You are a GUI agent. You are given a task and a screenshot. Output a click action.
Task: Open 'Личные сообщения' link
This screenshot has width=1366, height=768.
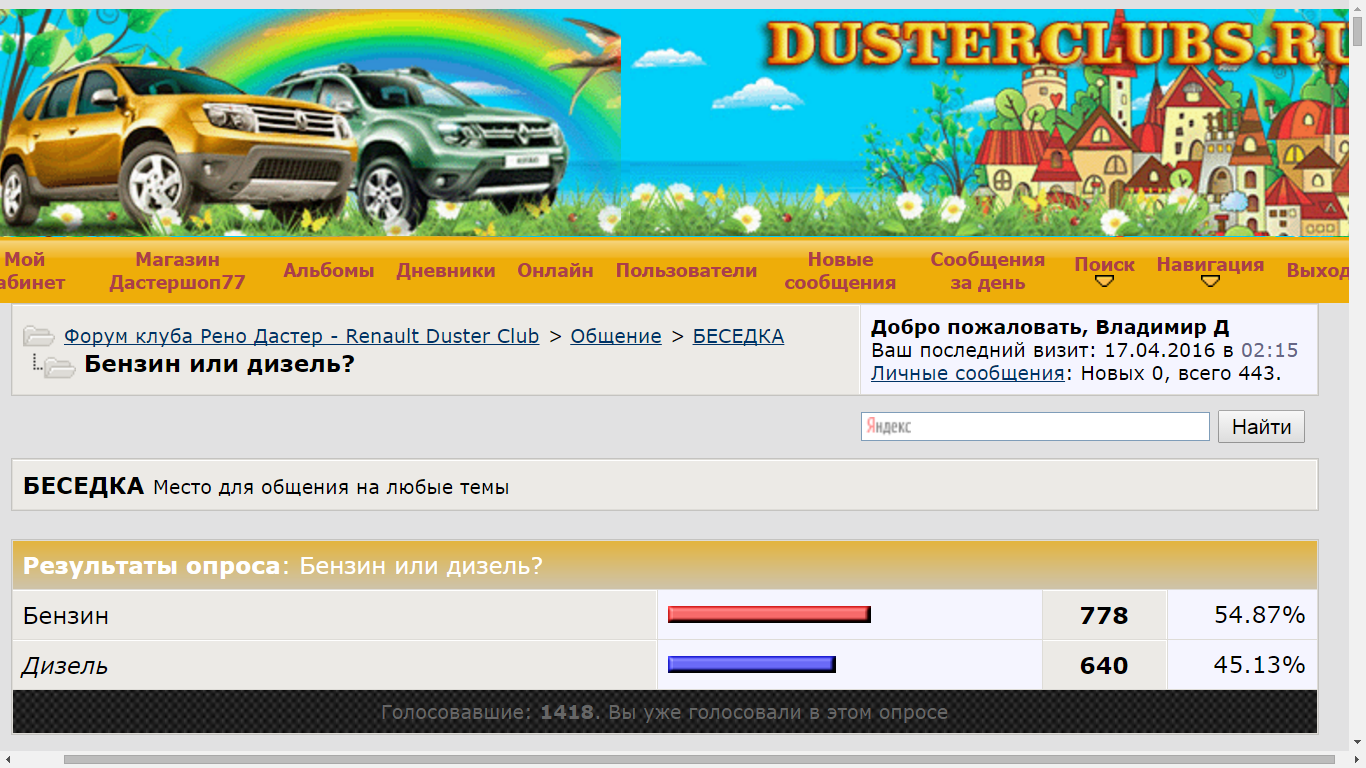click(967, 373)
